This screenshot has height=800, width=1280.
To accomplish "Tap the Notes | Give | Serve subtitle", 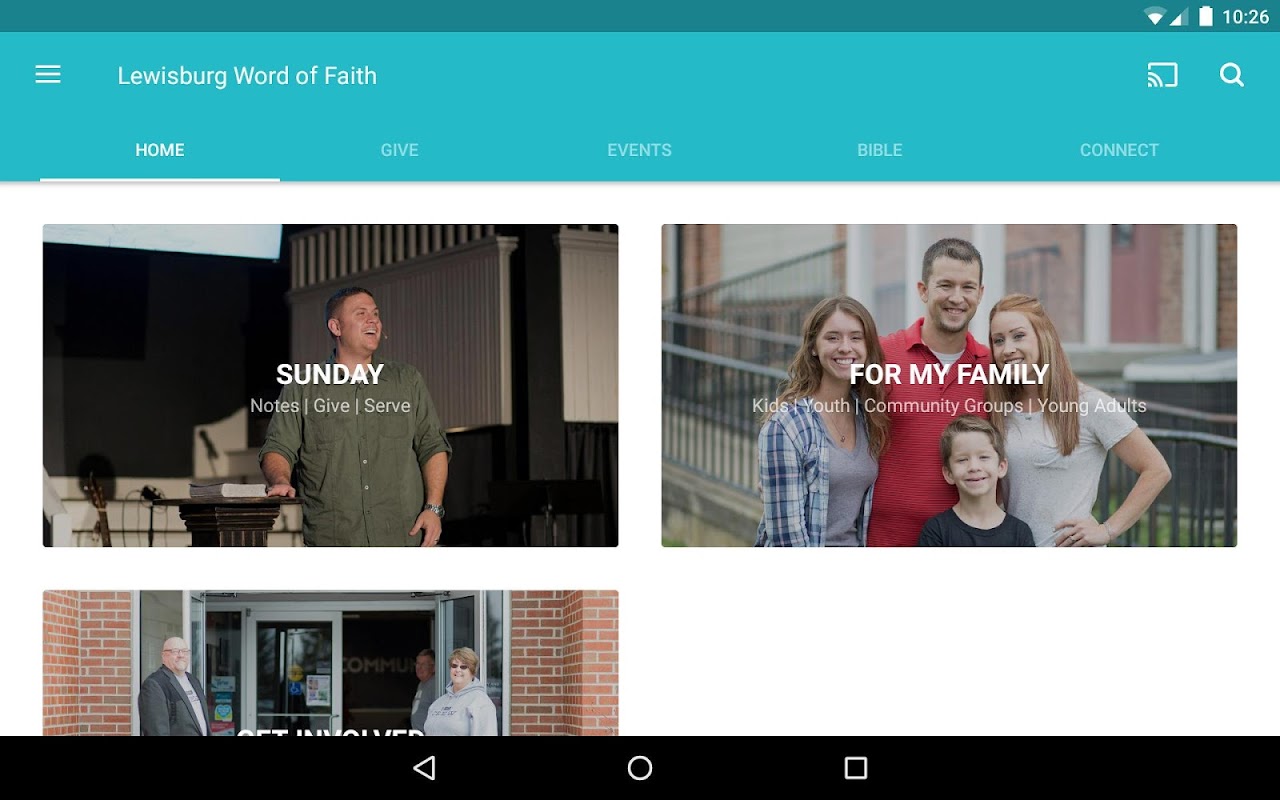I will point(330,406).
